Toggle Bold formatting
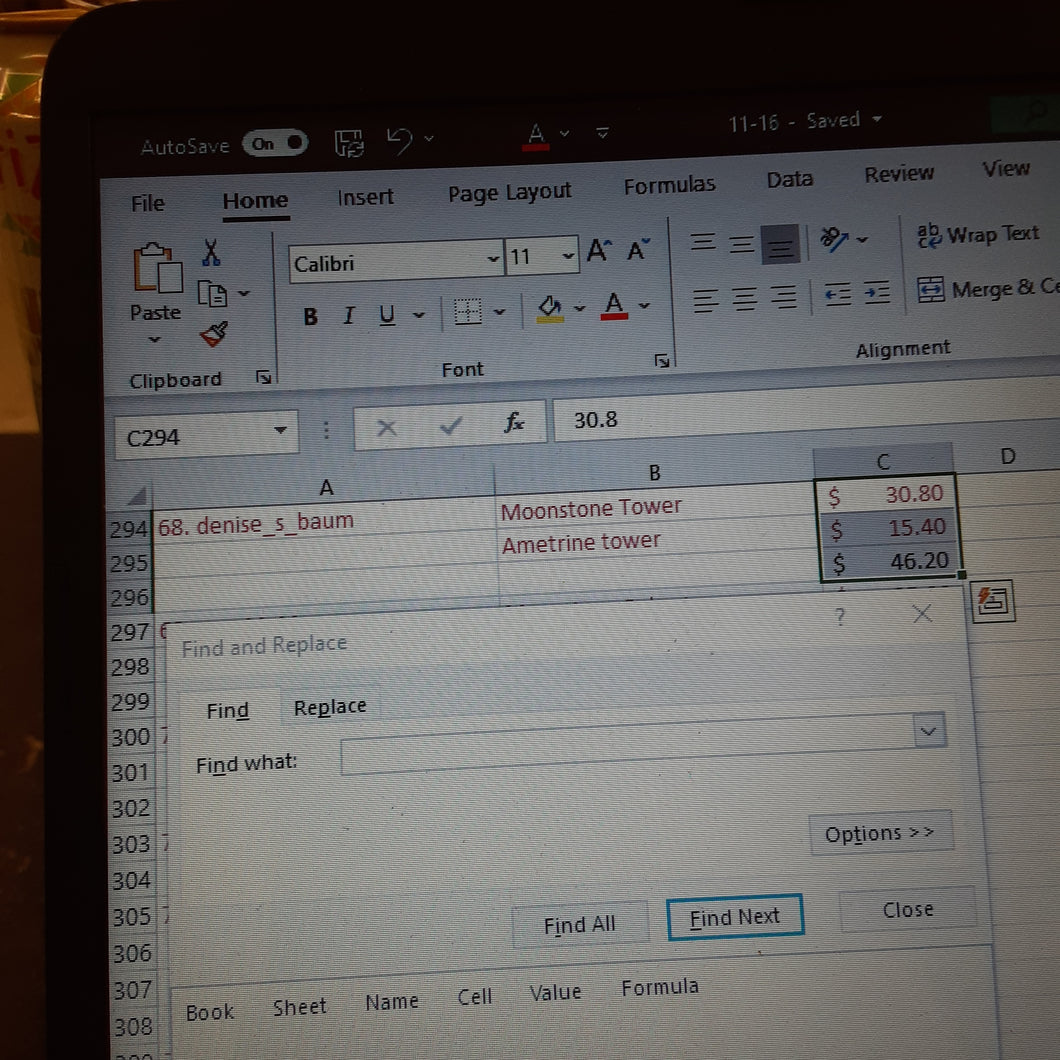Viewport: 1060px width, 1060px height. point(310,317)
